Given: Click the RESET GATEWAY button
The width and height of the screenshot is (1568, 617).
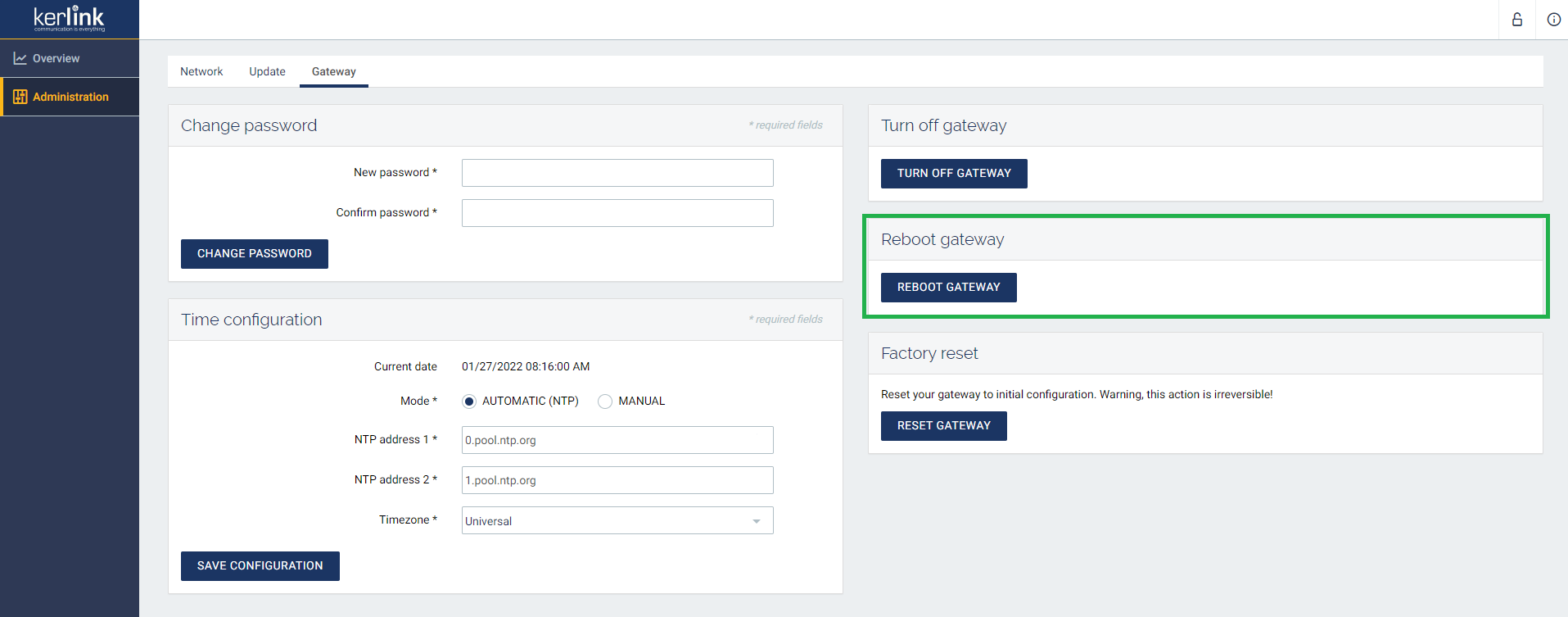Looking at the screenshot, I should [943, 426].
